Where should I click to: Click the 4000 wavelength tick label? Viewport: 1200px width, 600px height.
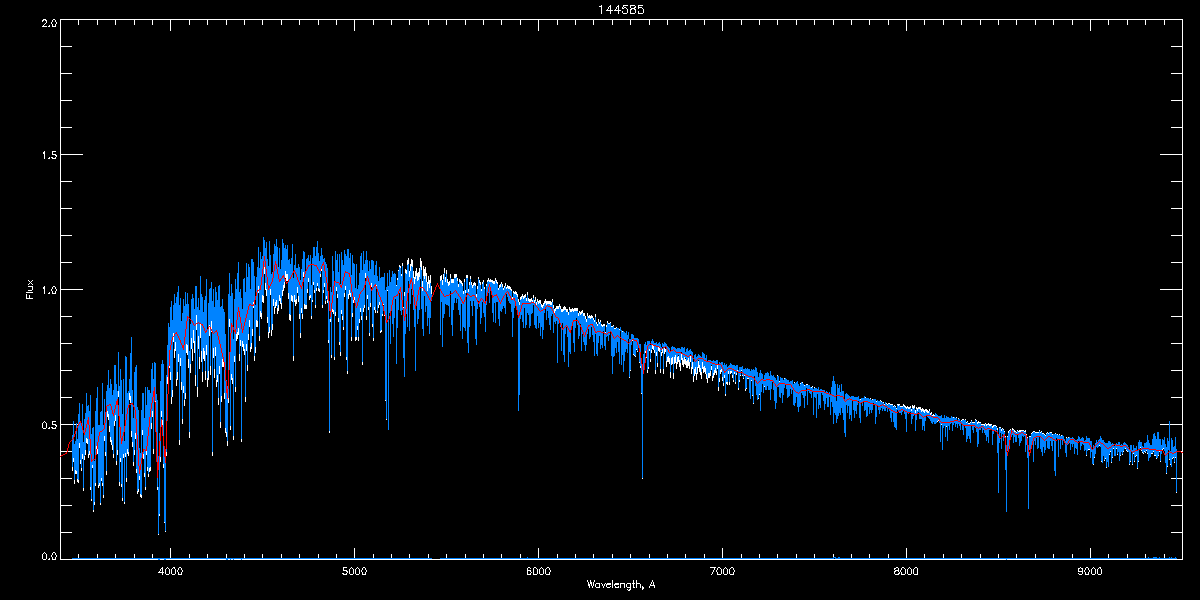(171, 572)
